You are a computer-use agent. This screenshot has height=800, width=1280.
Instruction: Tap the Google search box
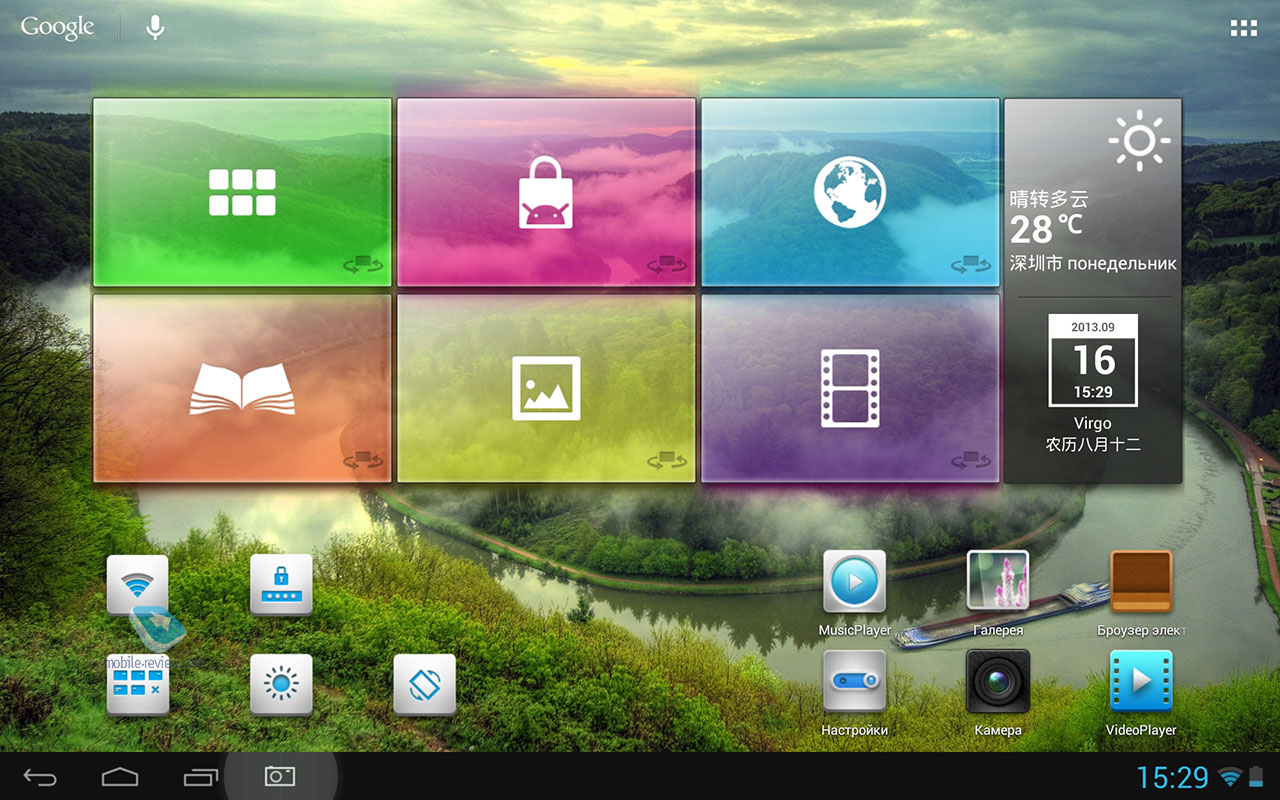[57, 28]
